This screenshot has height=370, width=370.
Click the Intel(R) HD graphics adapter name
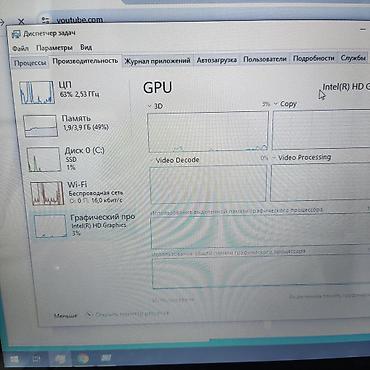point(346,87)
